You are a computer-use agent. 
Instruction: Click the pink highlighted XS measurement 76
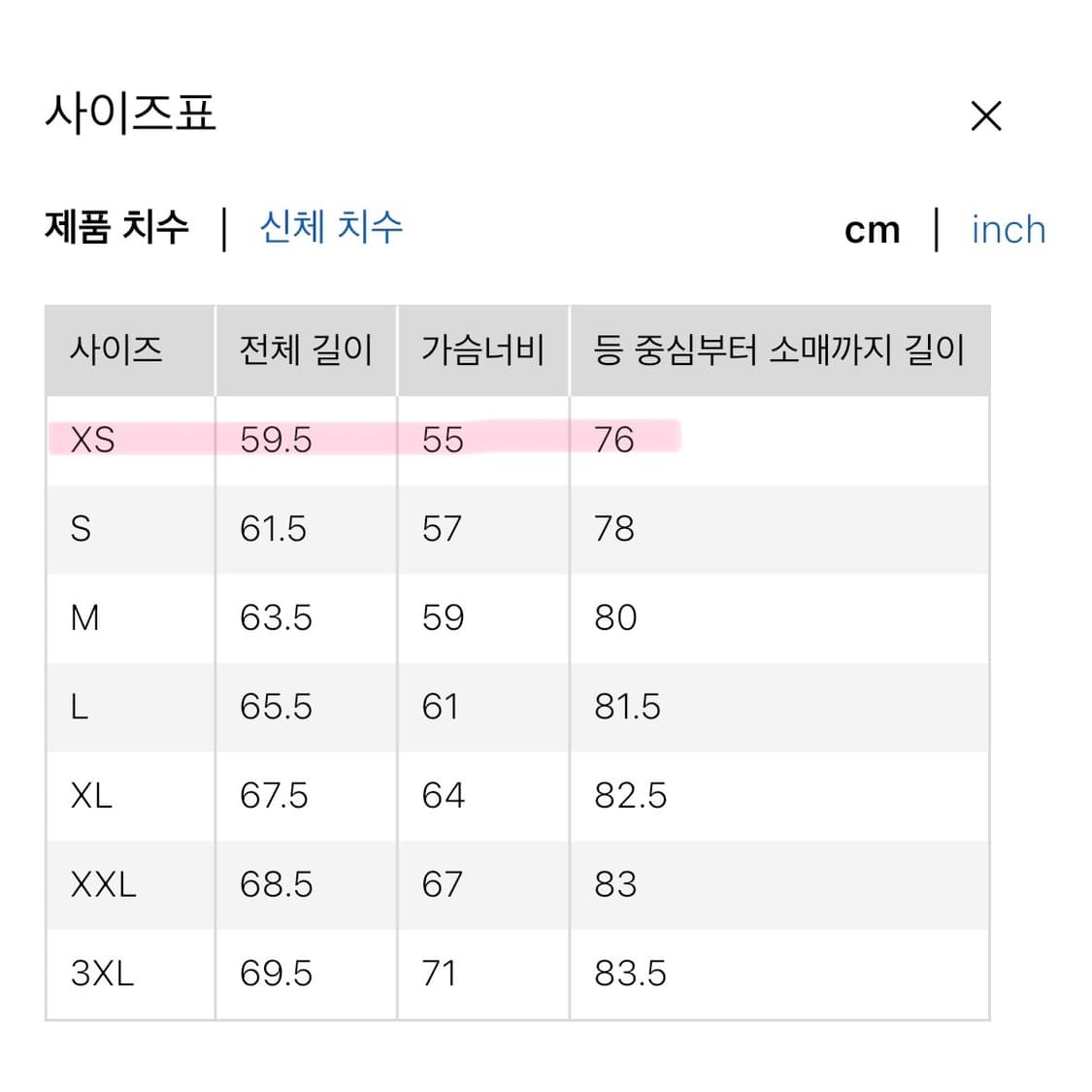point(613,440)
